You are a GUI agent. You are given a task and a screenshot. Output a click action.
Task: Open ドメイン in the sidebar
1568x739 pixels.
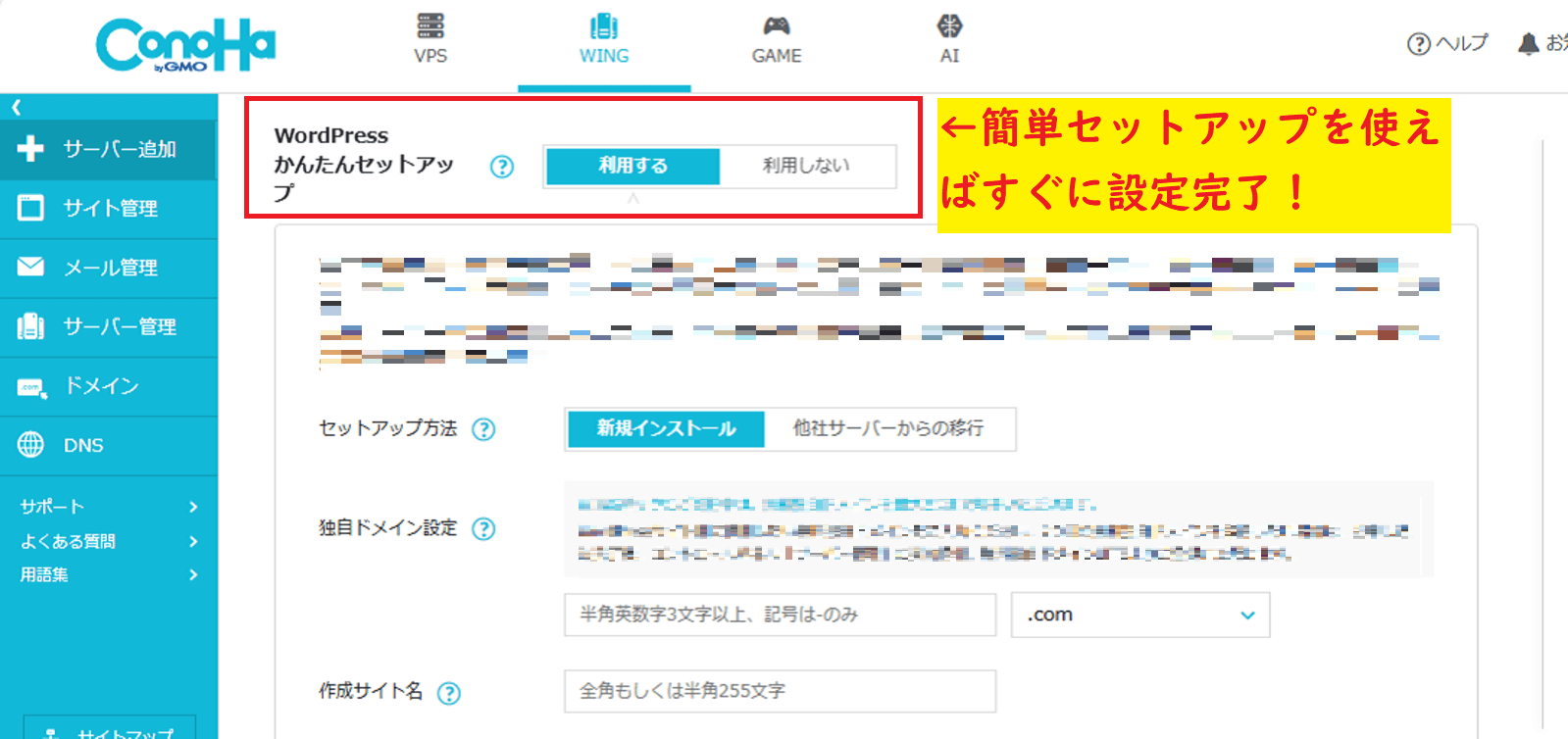[109, 386]
